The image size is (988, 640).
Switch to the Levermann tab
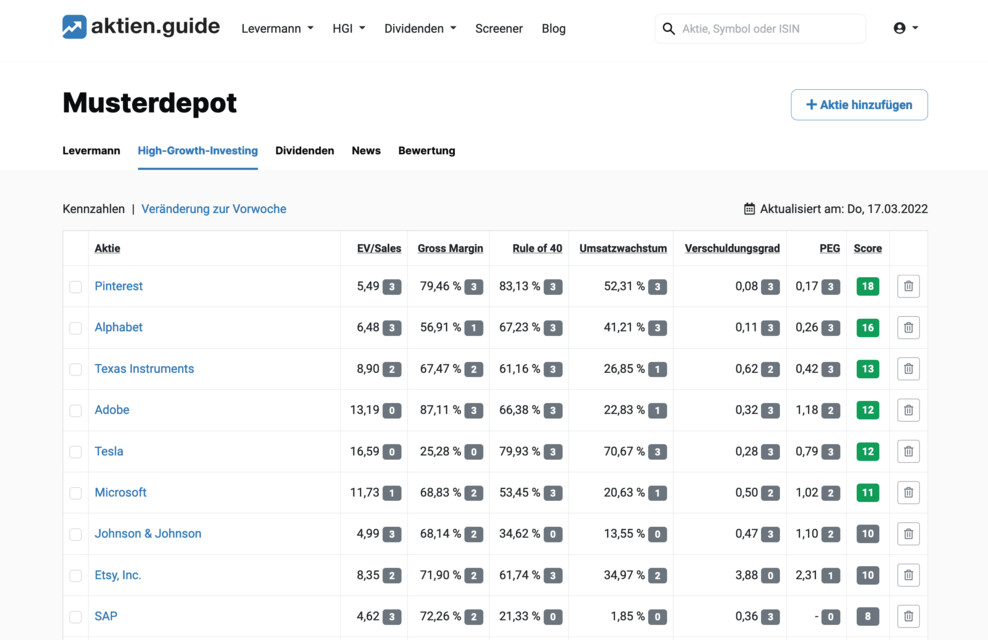point(91,151)
